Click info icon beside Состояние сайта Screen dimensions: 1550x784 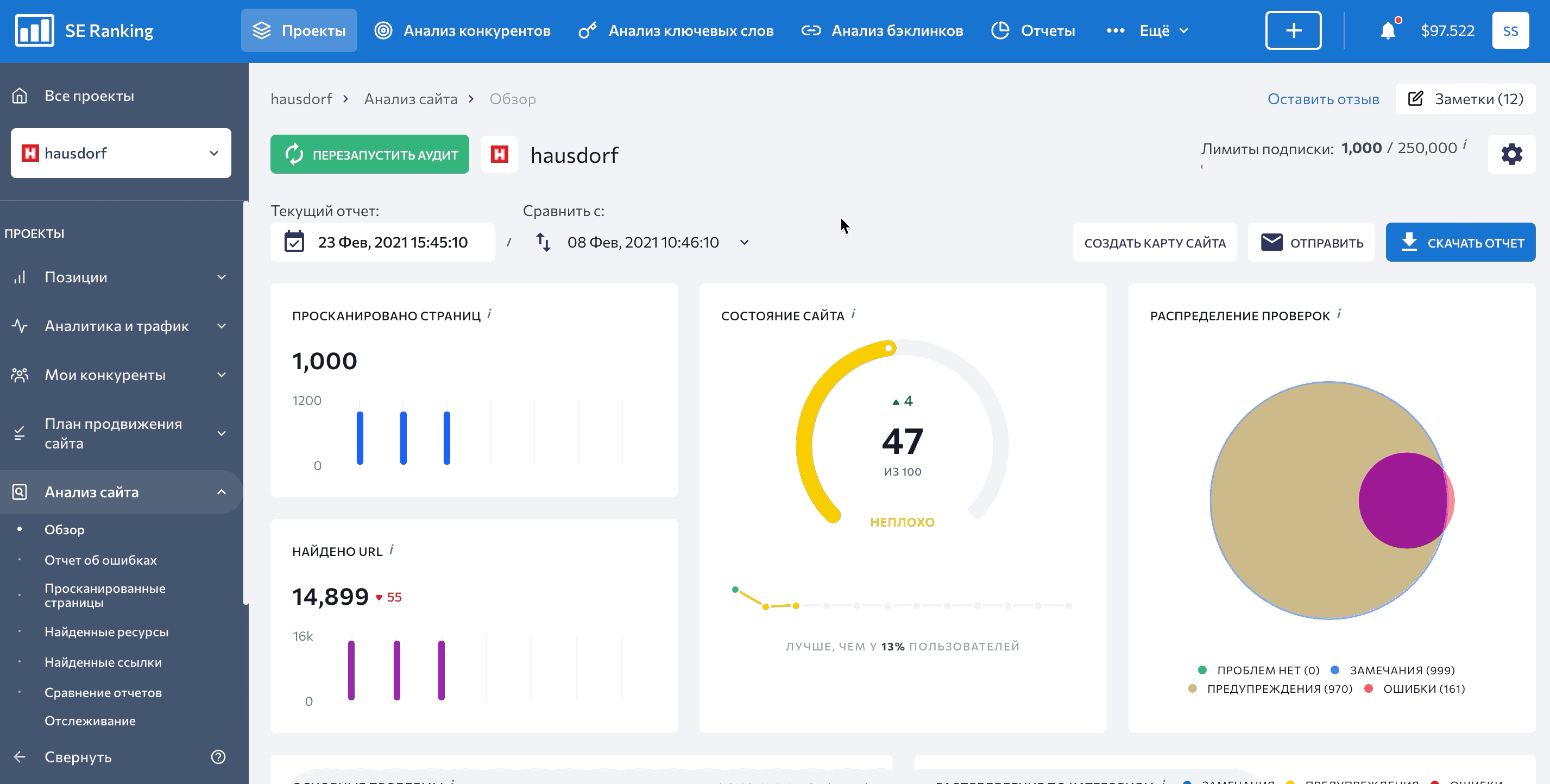coord(853,313)
